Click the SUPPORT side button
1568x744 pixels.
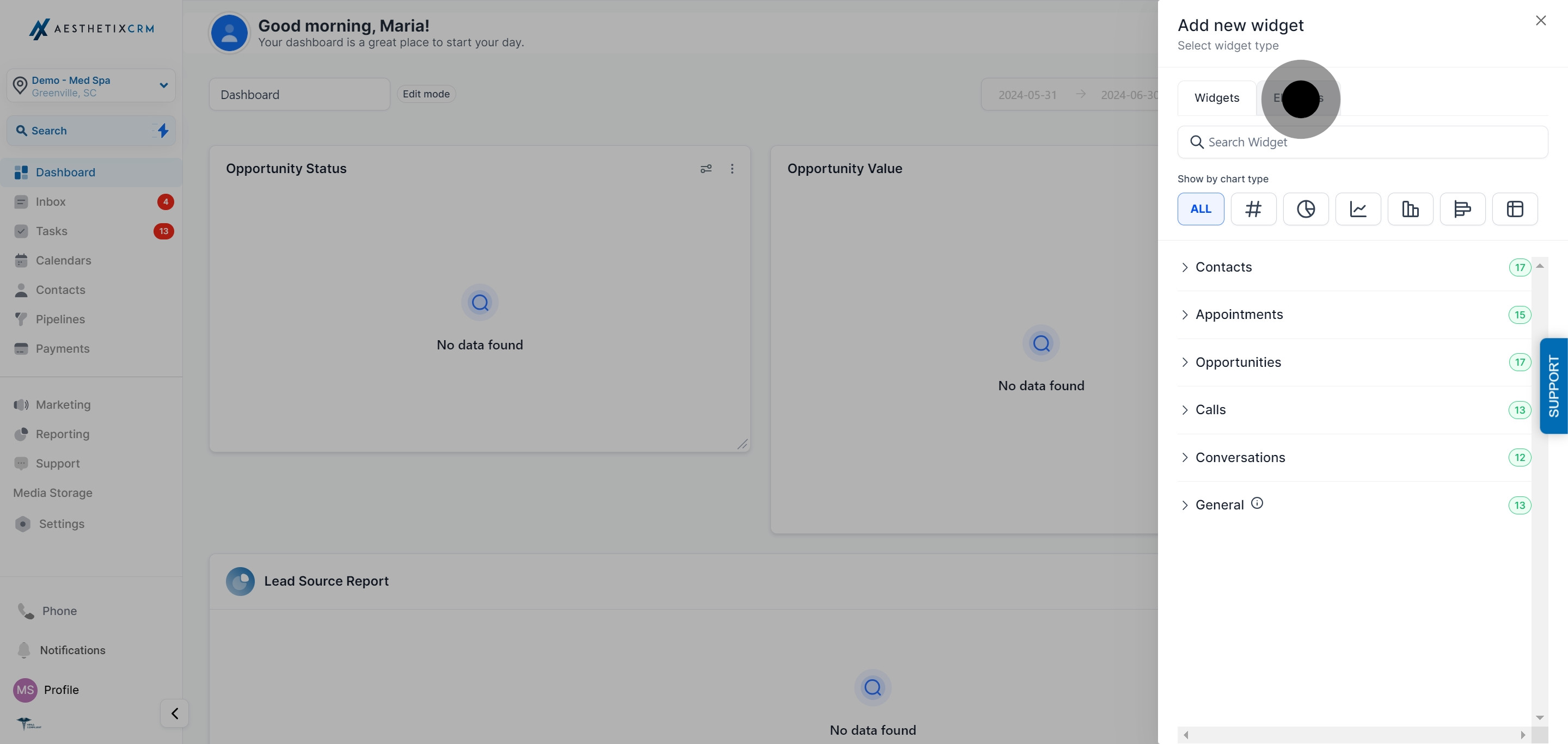[x=1553, y=386]
